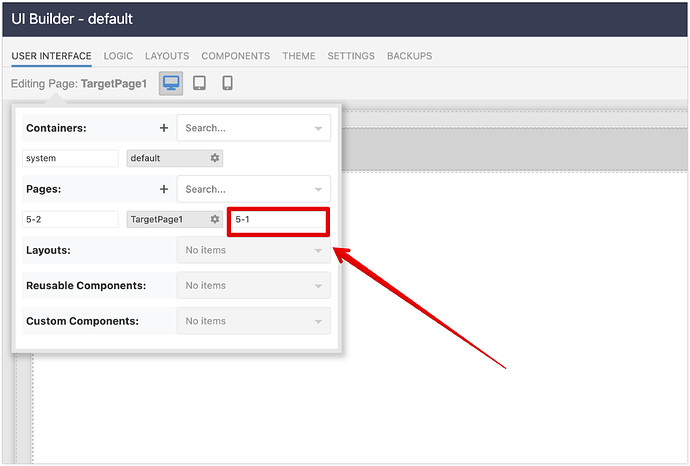Select the desktop view icon
The height and width of the screenshot is (466, 690).
171,83
